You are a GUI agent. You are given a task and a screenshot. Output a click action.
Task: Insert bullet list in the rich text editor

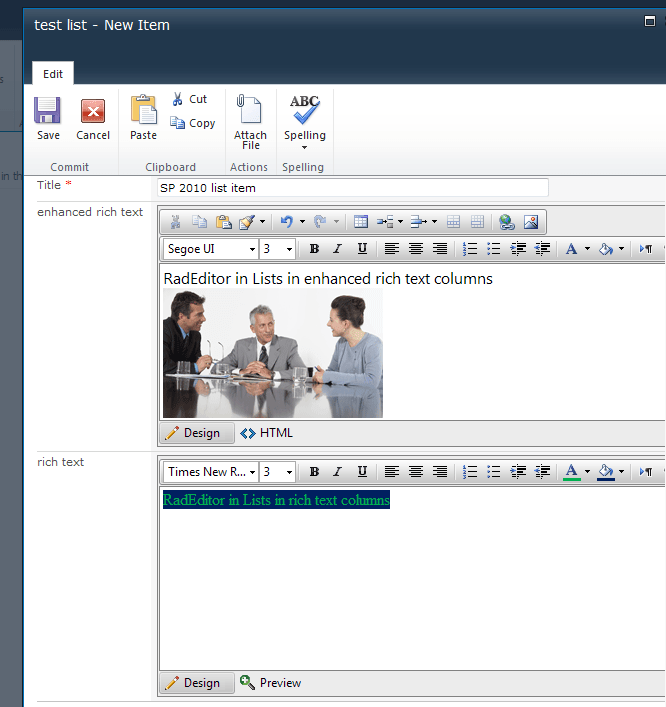point(494,472)
